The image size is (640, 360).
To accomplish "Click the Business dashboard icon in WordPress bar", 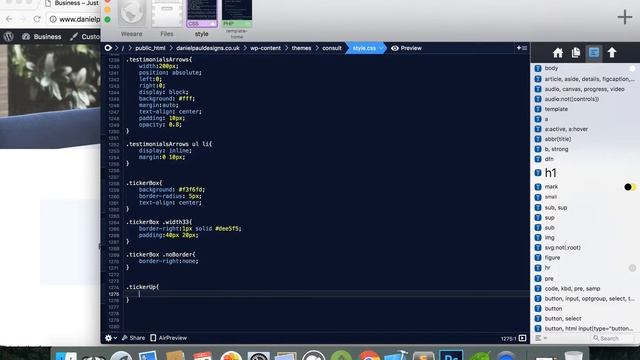I will pyautogui.click(x=26, y=37).
